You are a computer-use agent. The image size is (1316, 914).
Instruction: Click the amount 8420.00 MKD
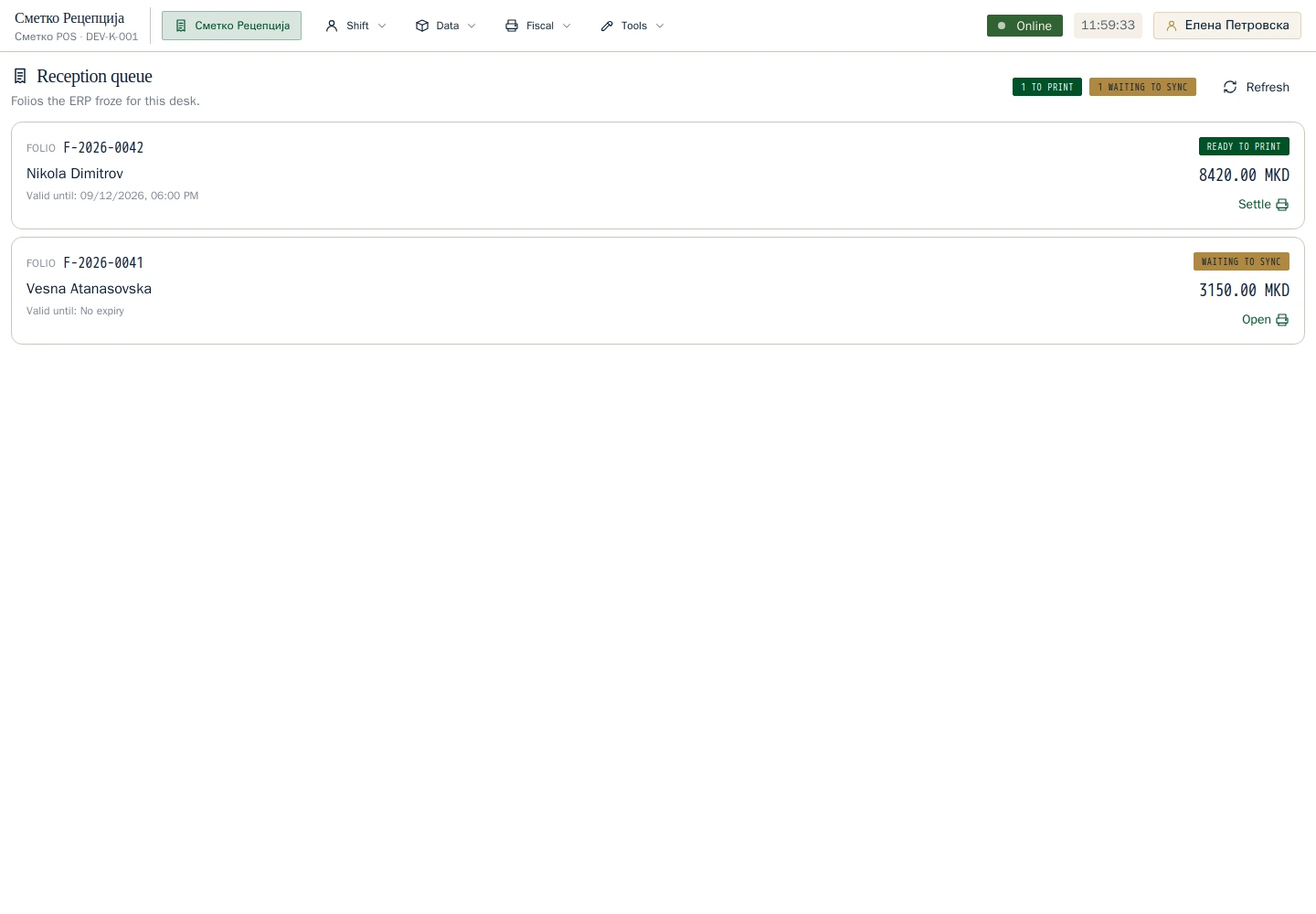pos(1244,175)
